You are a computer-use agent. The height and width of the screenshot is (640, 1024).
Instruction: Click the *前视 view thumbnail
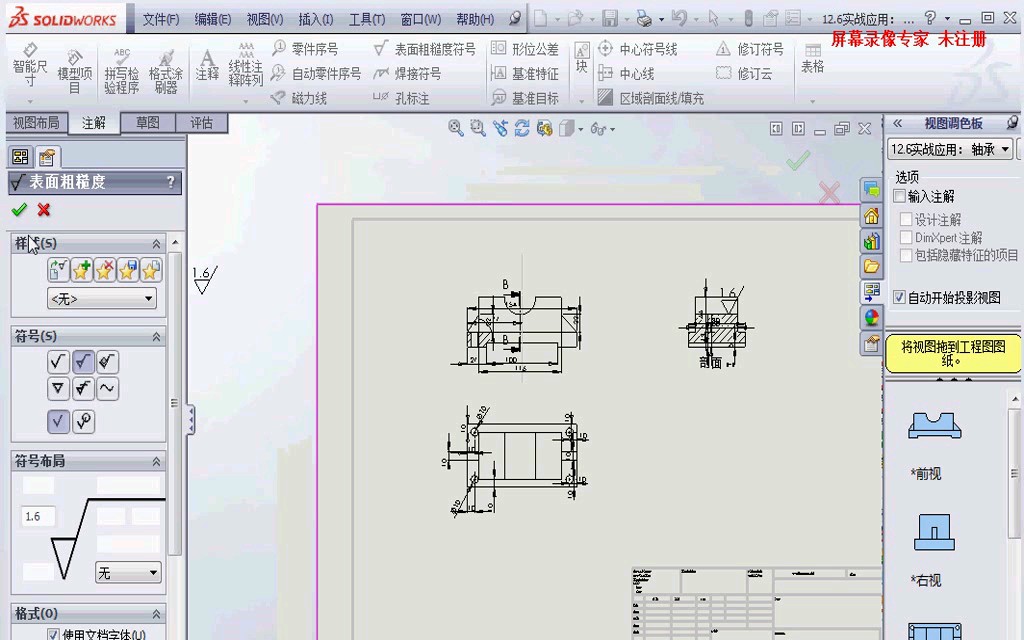point(932,426)
